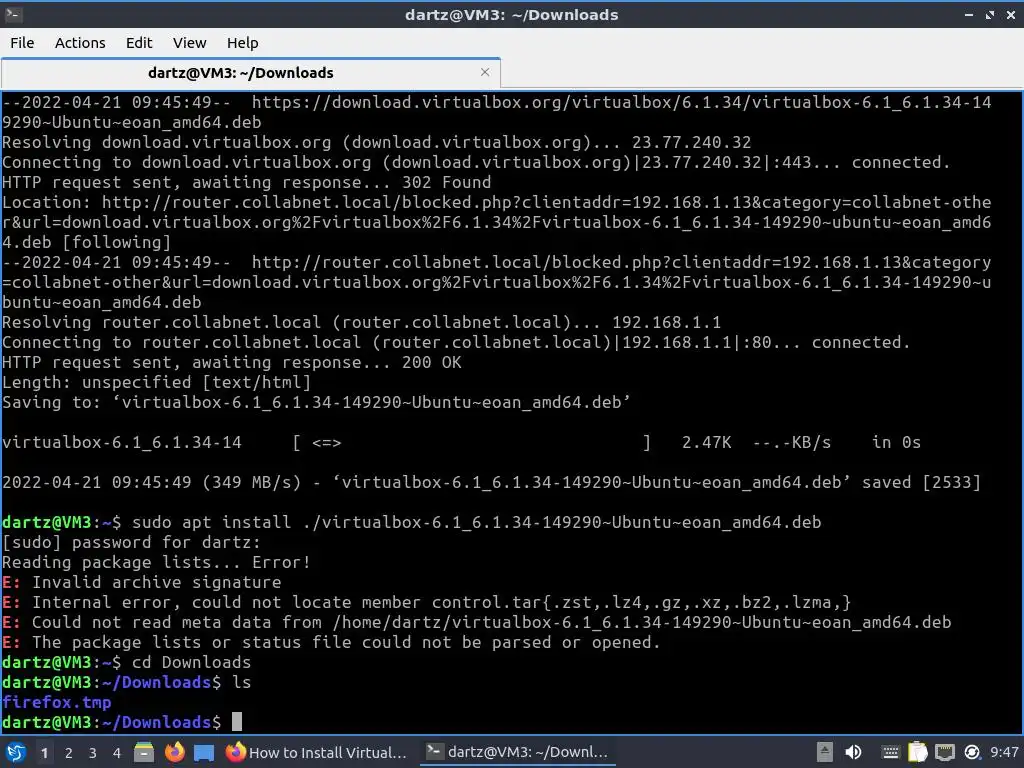Open the Actions menu
Screen dimensions: 1024x768
(x=80, y=42)
